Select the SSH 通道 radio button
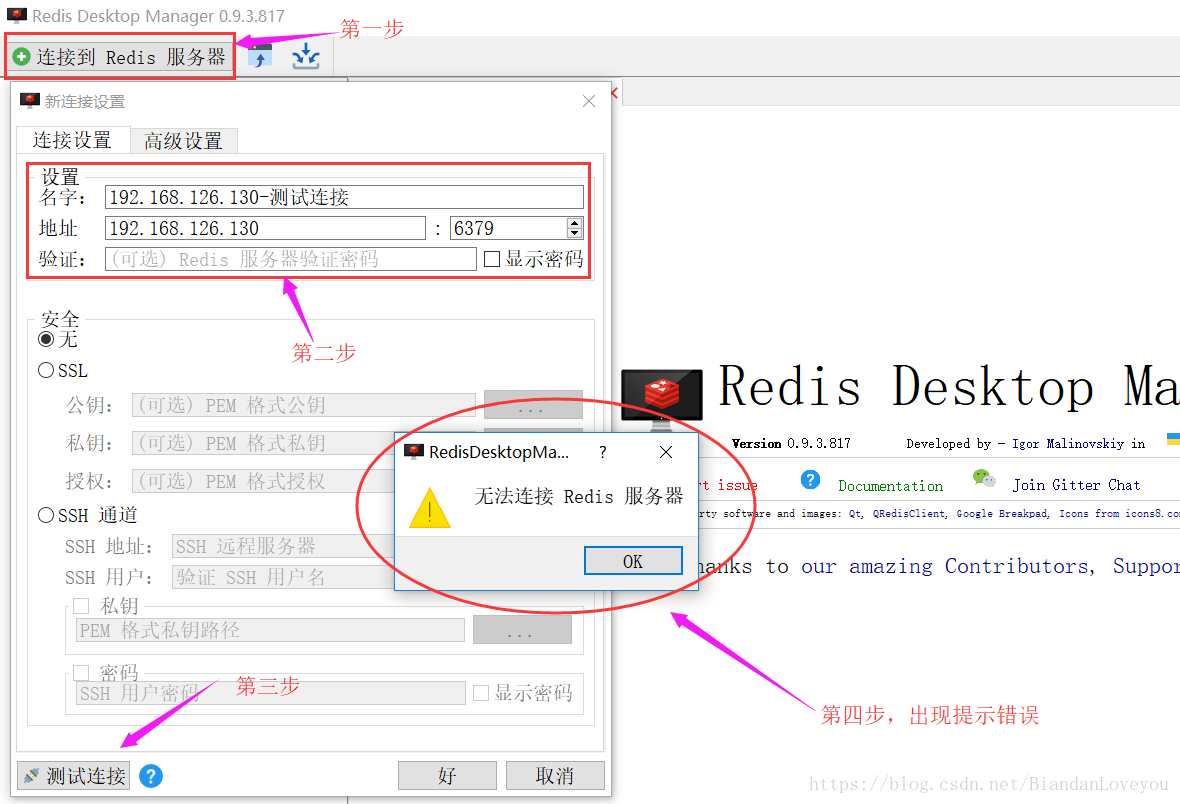1180x804 pixels. (46, 515)
